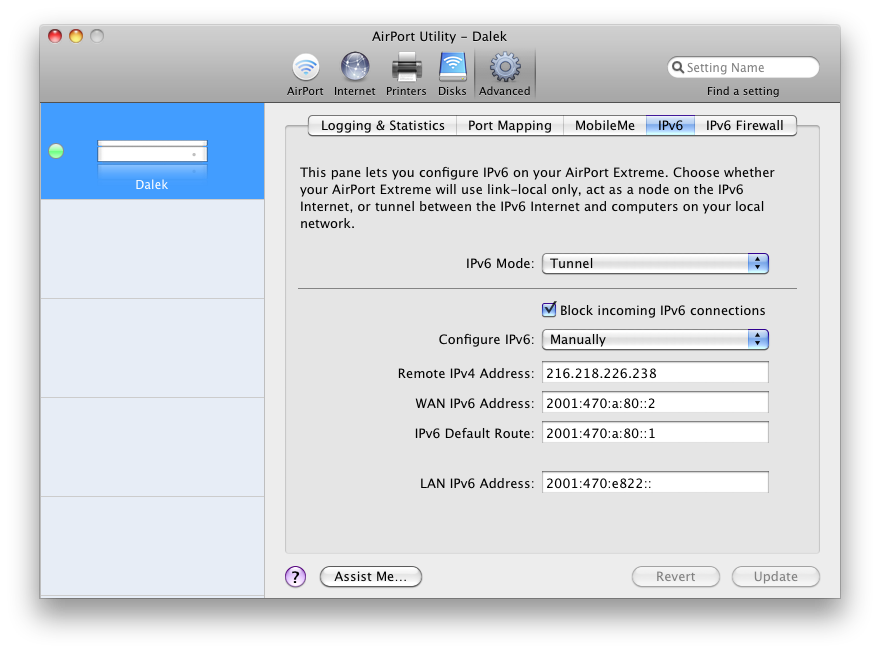Click the LAN IPv6 Address field

[655, 482]
